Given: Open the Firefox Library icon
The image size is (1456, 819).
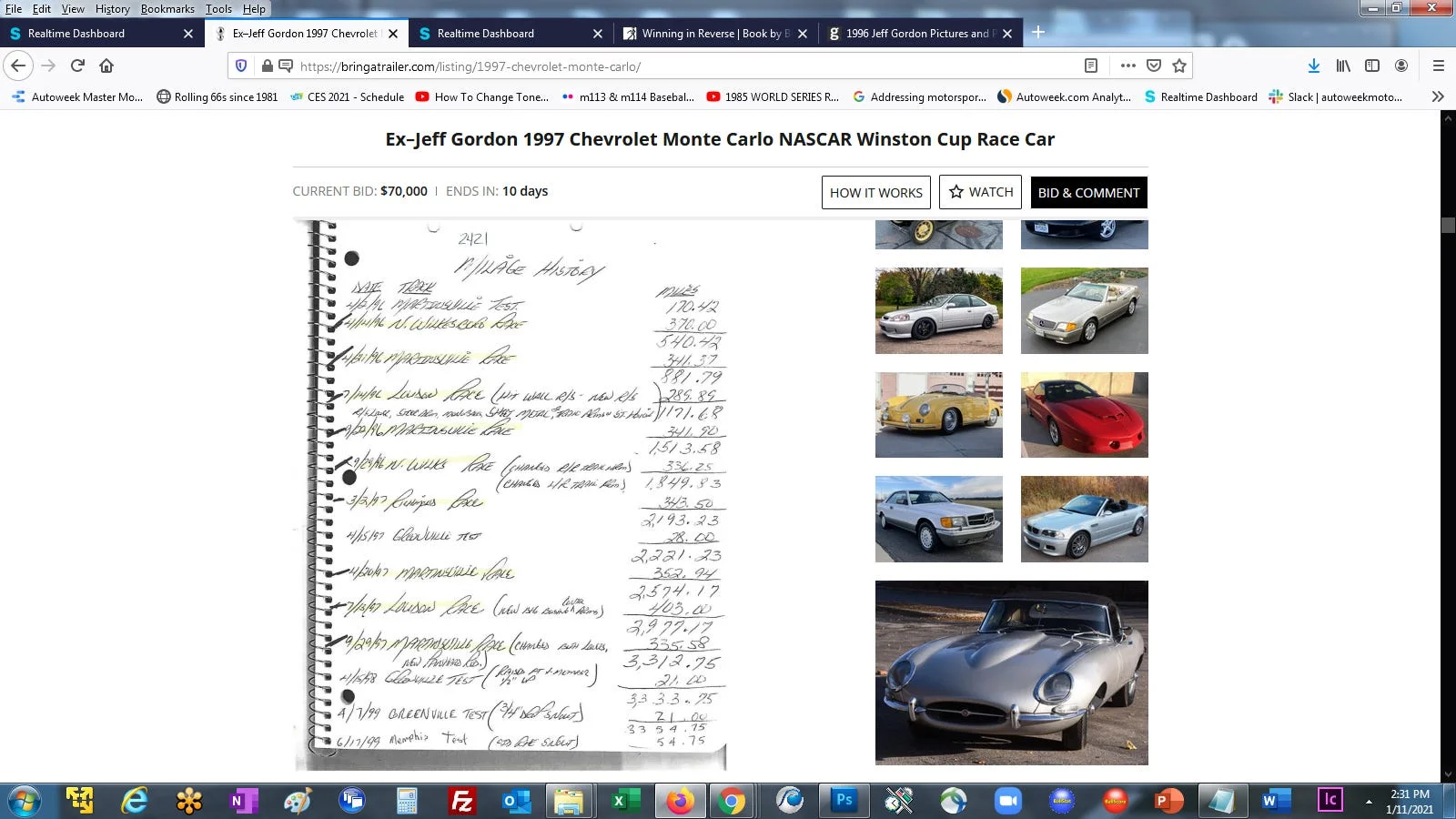Looking at the screenshot, I should click(x=1343, y=66).
